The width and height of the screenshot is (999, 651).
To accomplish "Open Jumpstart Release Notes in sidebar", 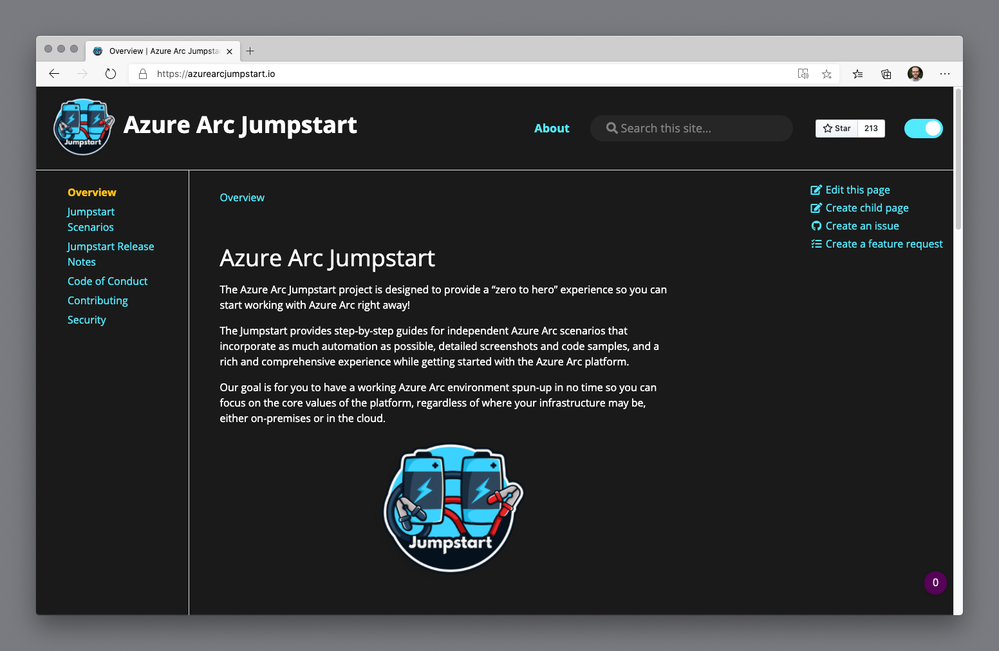I will tap(111, 254).
